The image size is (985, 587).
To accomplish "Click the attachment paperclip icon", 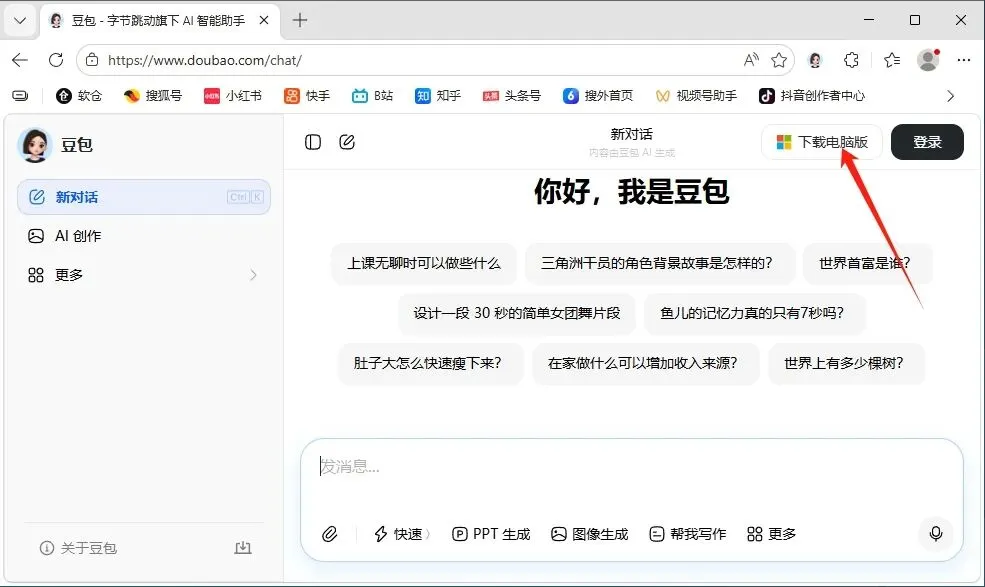I will click(330, 534).
